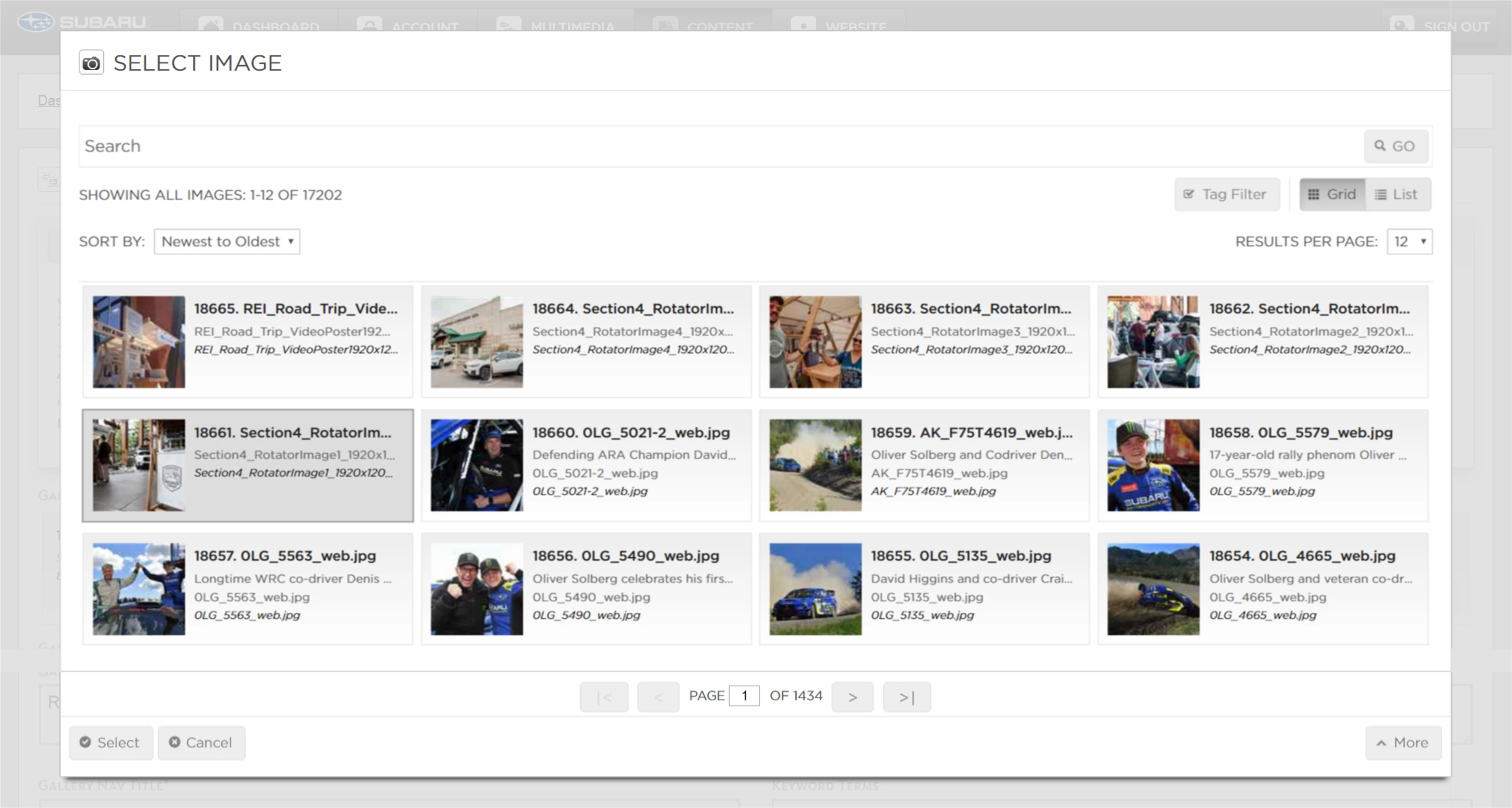Open the Sort By dropdown
1512x808 pixels.
tap(226, 242)
